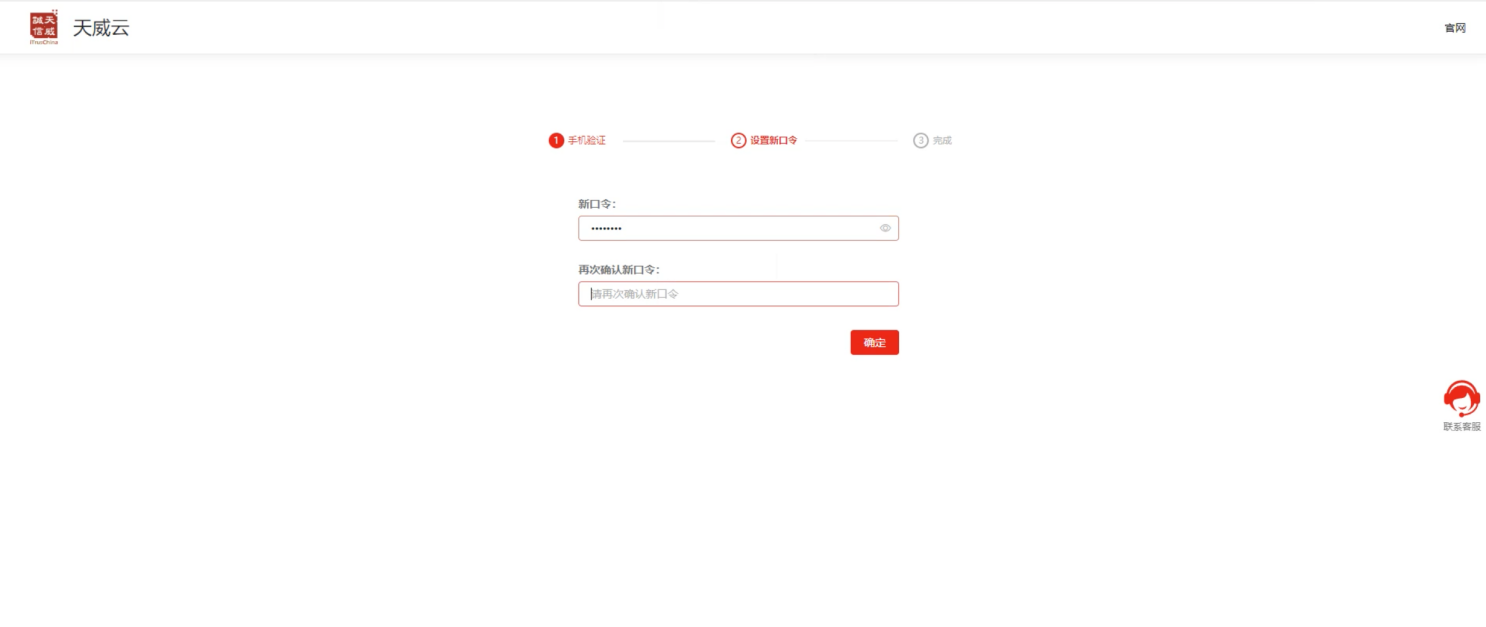This screenshot has width=1486, height=627.
Task: Select the 完成 step label
Action: pyautogui.click(x=942, y=141)
